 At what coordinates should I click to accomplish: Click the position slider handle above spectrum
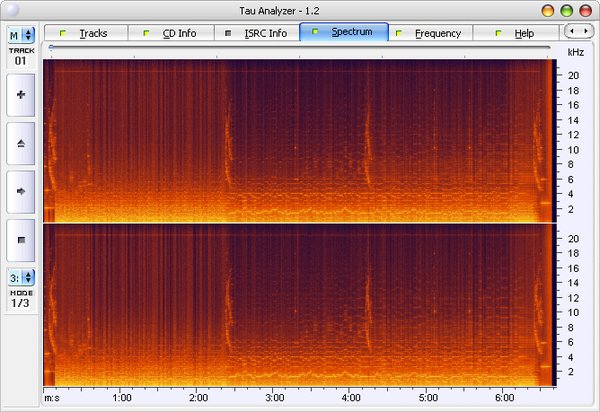(x=51, y=47)
